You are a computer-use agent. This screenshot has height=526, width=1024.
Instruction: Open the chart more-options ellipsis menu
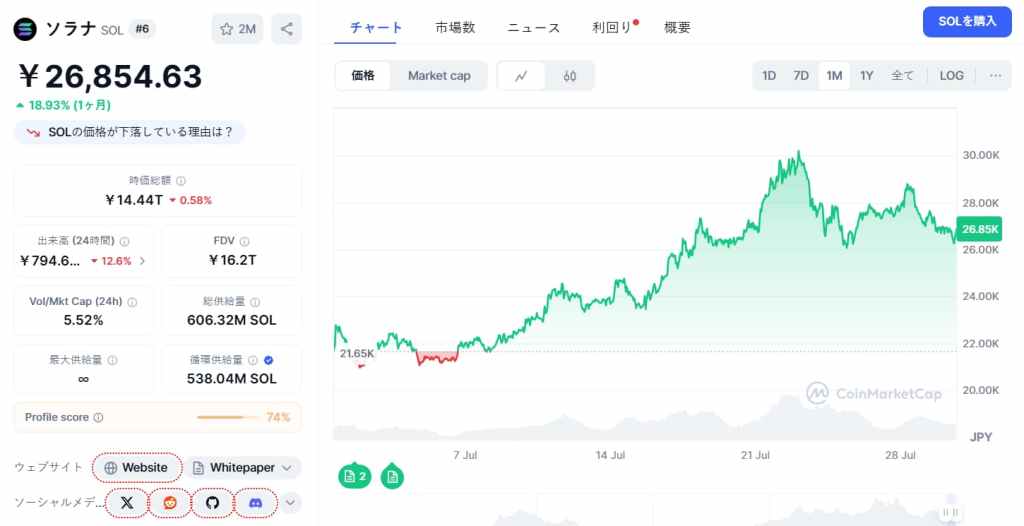click(x=995, y=76)
